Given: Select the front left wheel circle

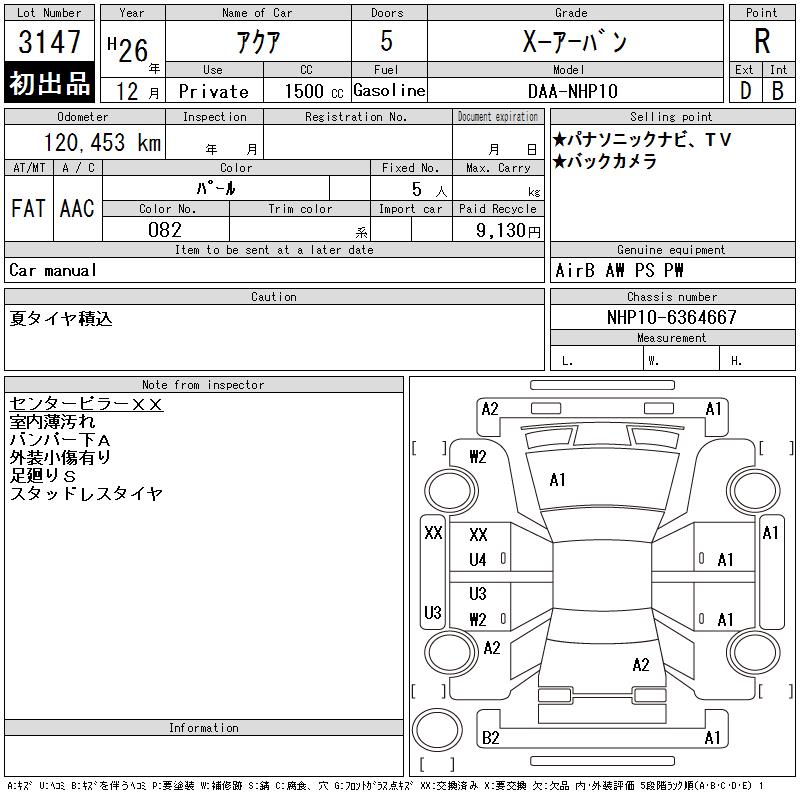Looking at the screenshot, I should click(x=451, y=491).
